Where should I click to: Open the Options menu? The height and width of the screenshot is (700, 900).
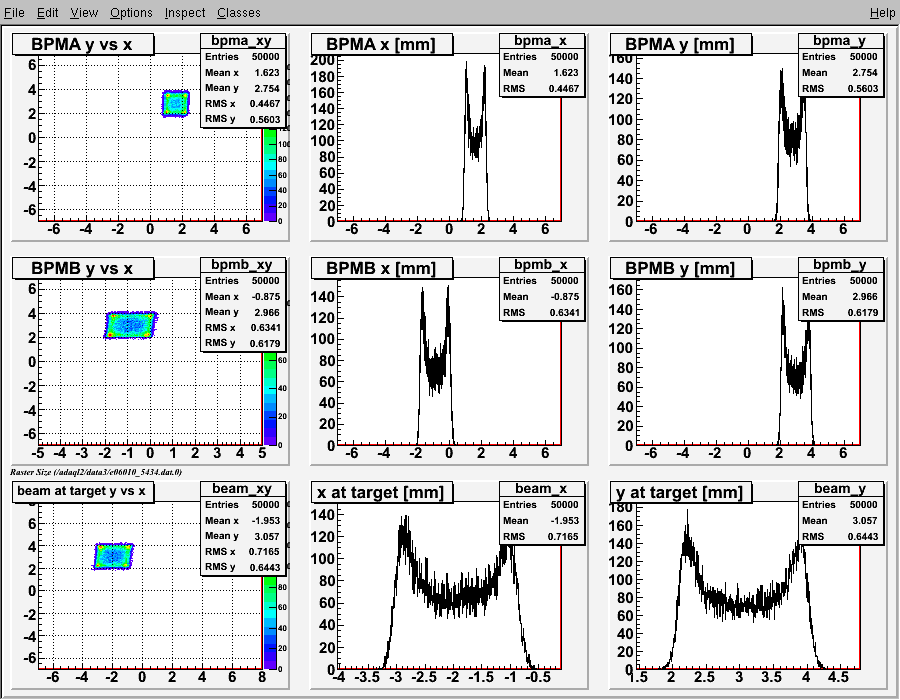click(131, 12)
